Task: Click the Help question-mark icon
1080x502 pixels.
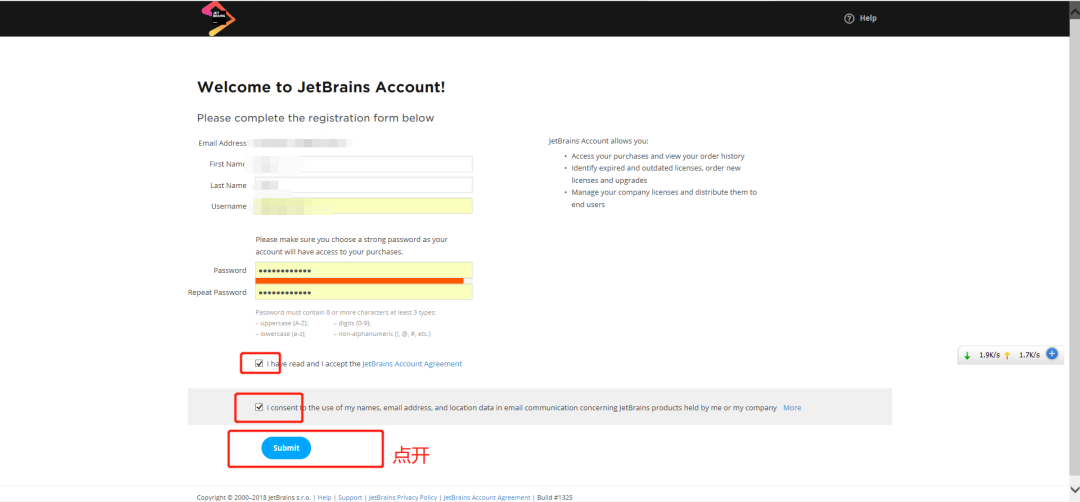Action: pos(849,19)
